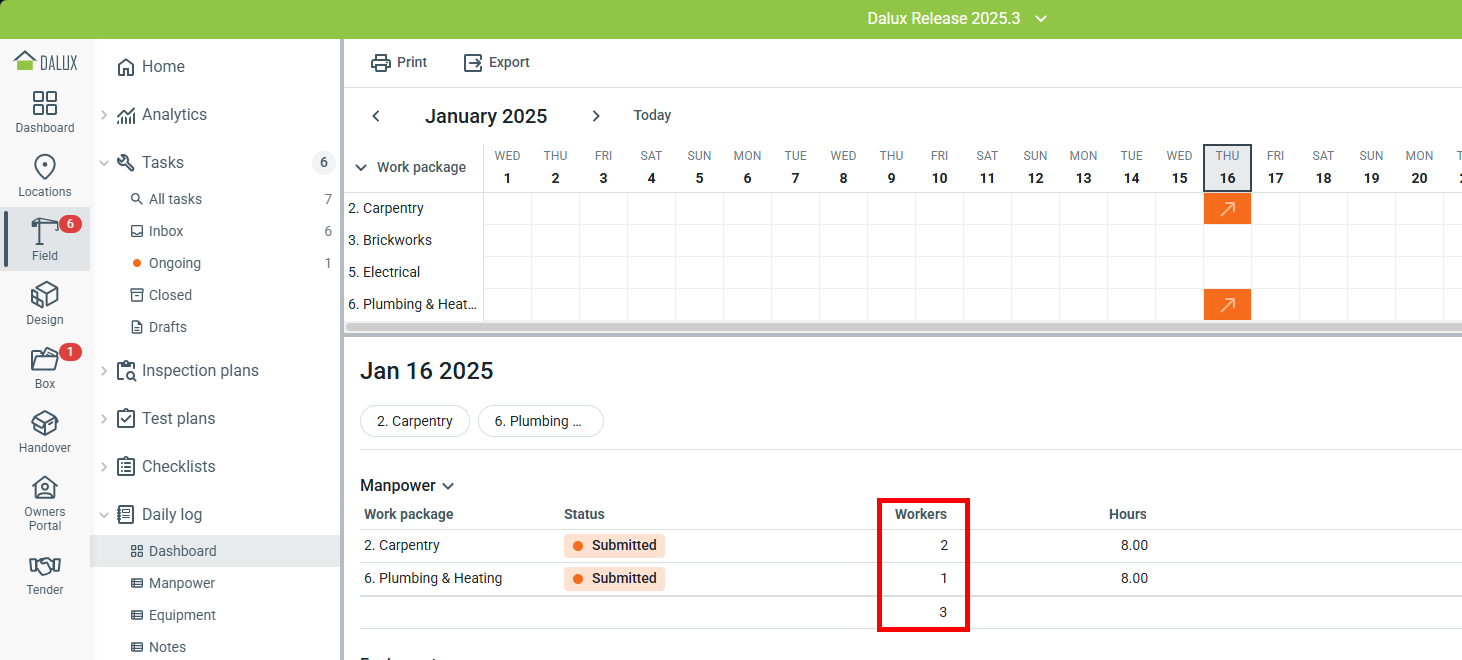The width and height of the screenshot is (1462, 660).
Task: Open the Box folder icon
Action: 45,360
